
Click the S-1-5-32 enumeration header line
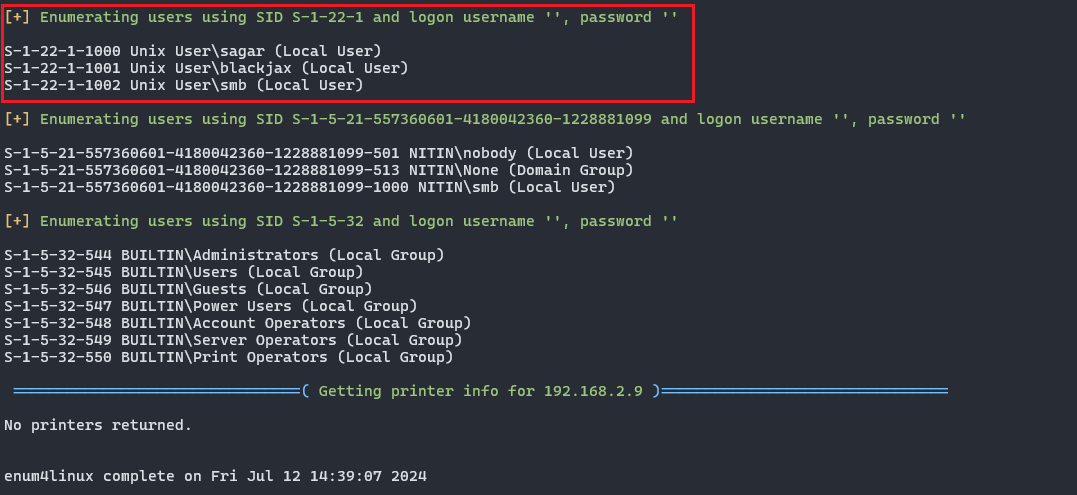coord(341,221)
